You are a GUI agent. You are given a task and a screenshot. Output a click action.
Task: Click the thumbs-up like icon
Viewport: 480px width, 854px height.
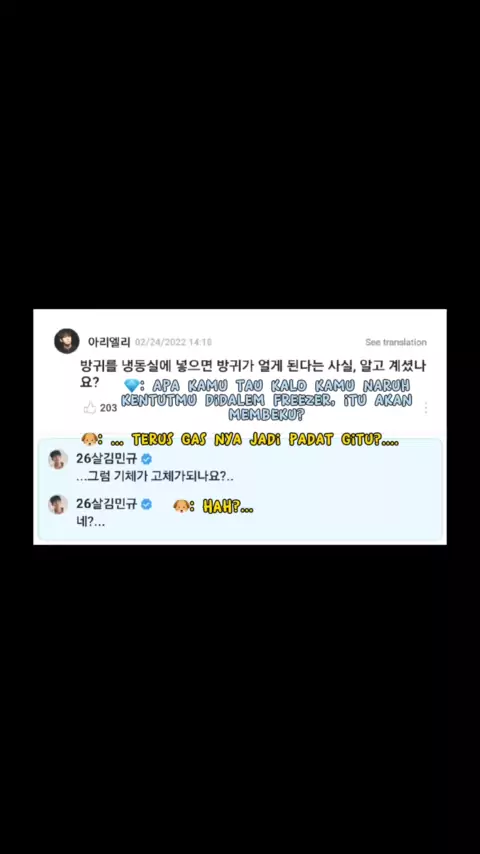[90, 407]
